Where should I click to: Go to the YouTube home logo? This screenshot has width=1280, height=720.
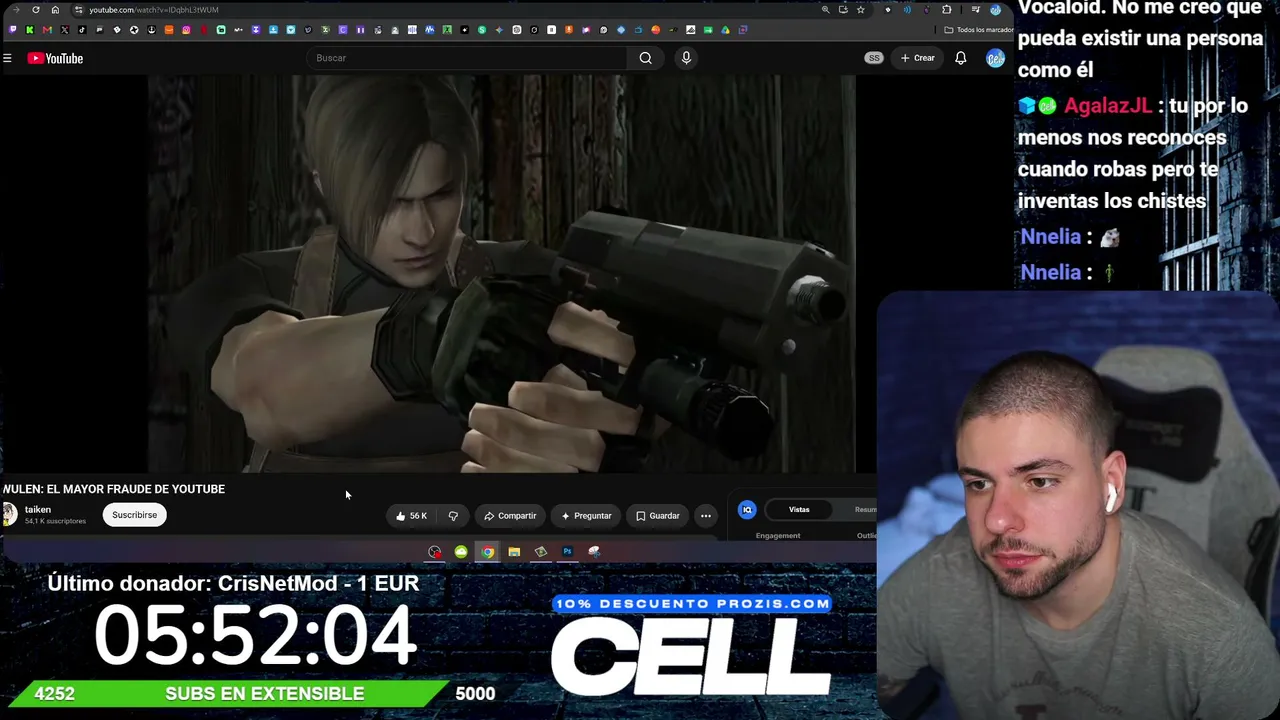pyautogui.click(x=55, y=58)
